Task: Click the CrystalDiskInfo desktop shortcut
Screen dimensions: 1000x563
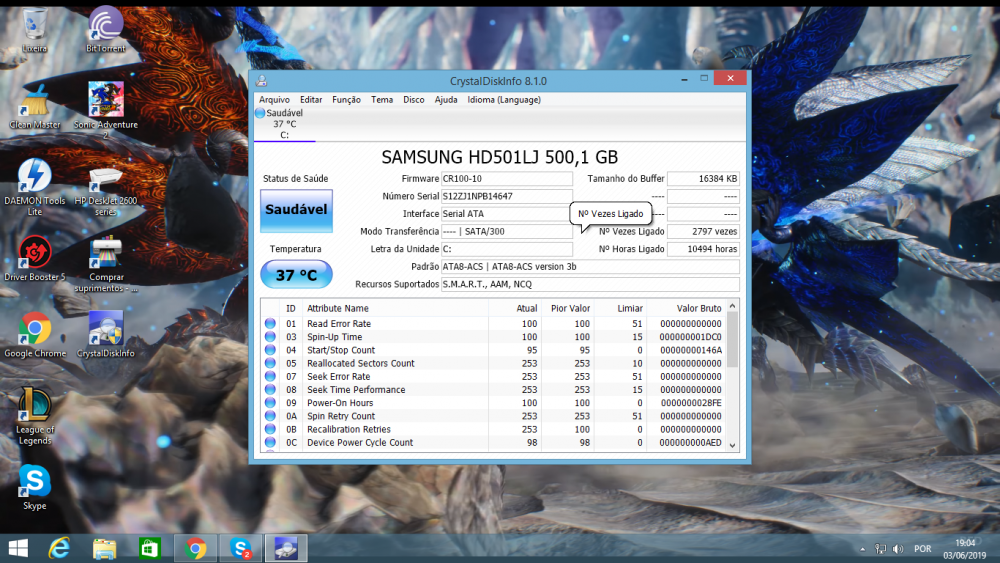Action: tap(106, 329)
